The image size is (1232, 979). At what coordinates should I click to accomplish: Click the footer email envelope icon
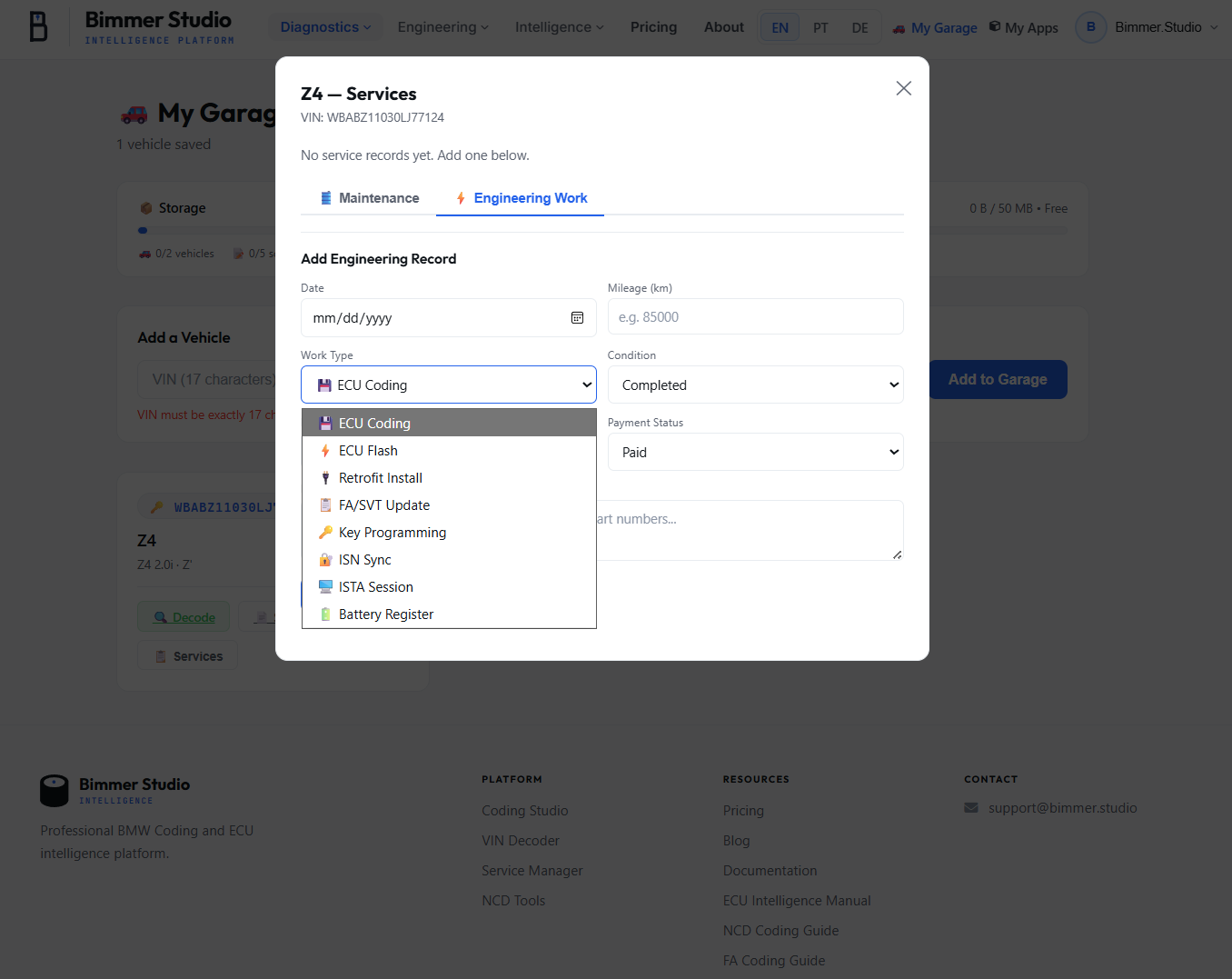tap(971, 807)
